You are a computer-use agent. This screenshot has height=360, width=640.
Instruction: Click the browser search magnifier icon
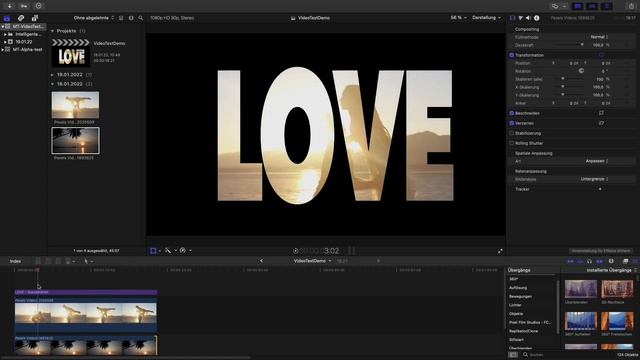click(x=141, y=18)
